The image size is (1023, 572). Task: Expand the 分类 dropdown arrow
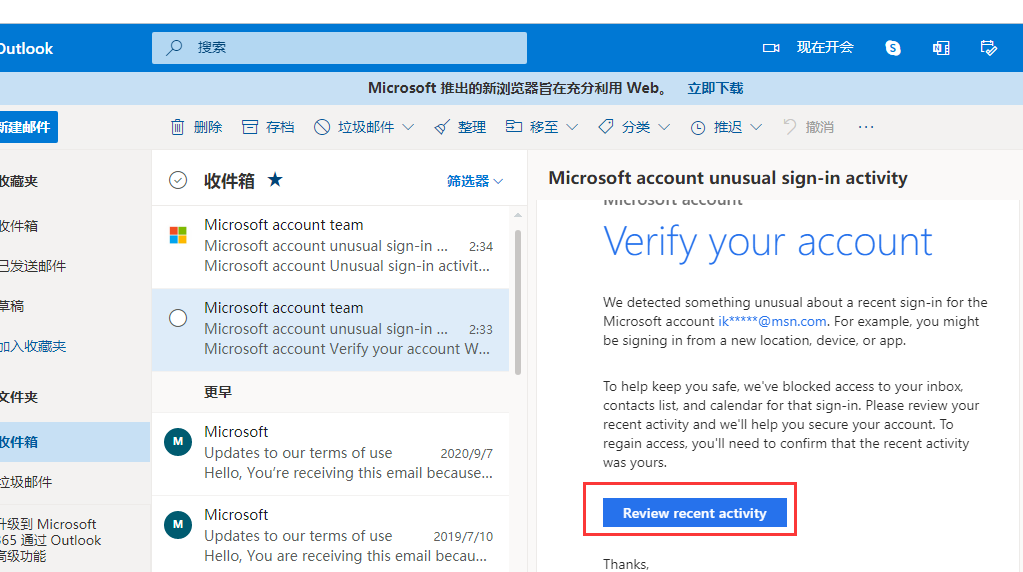664,127
